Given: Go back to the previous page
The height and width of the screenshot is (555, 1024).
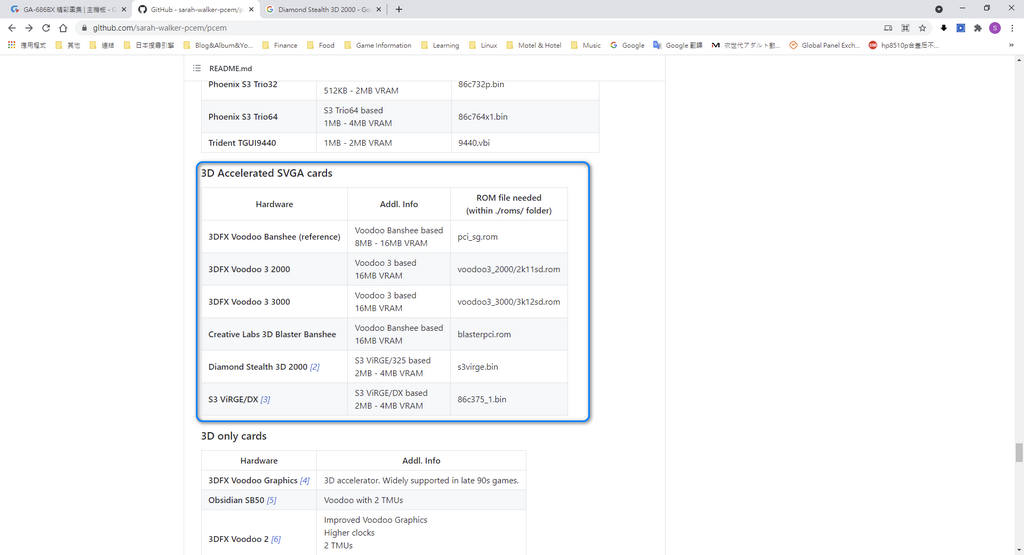Looking at the screenshot, I should [12, 28].
